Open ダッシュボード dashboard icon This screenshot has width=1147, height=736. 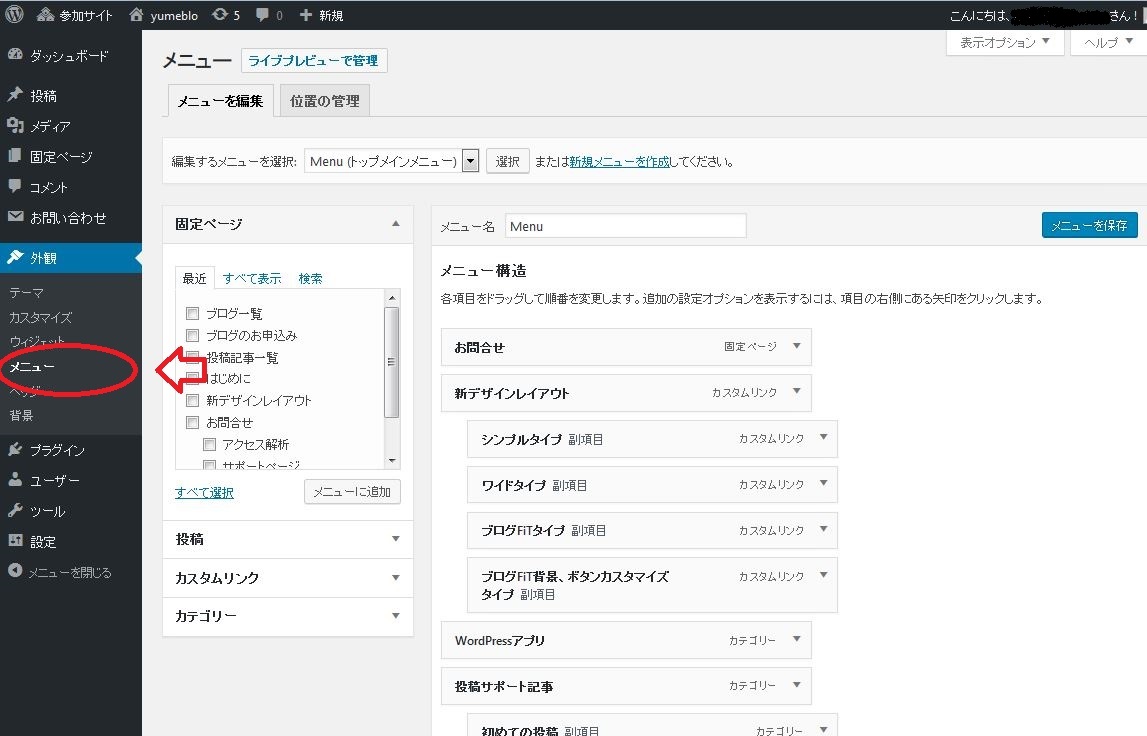point(15,55)
